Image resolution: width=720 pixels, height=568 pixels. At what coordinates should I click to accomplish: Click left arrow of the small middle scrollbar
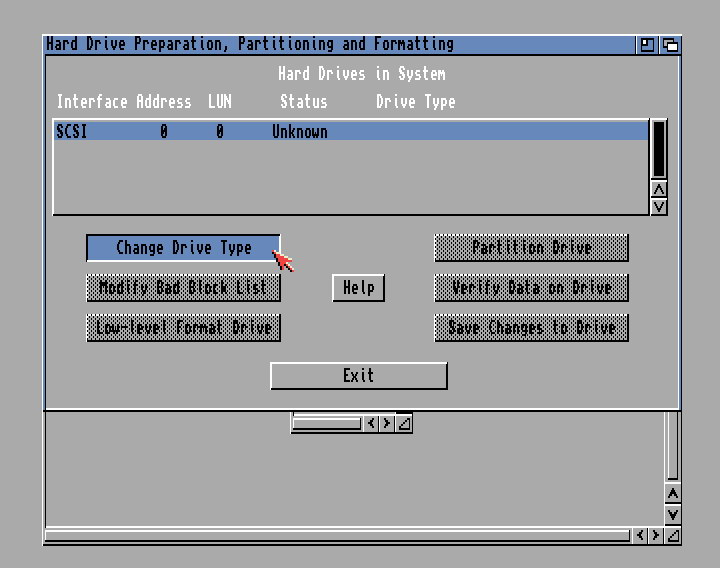point(371,424)
